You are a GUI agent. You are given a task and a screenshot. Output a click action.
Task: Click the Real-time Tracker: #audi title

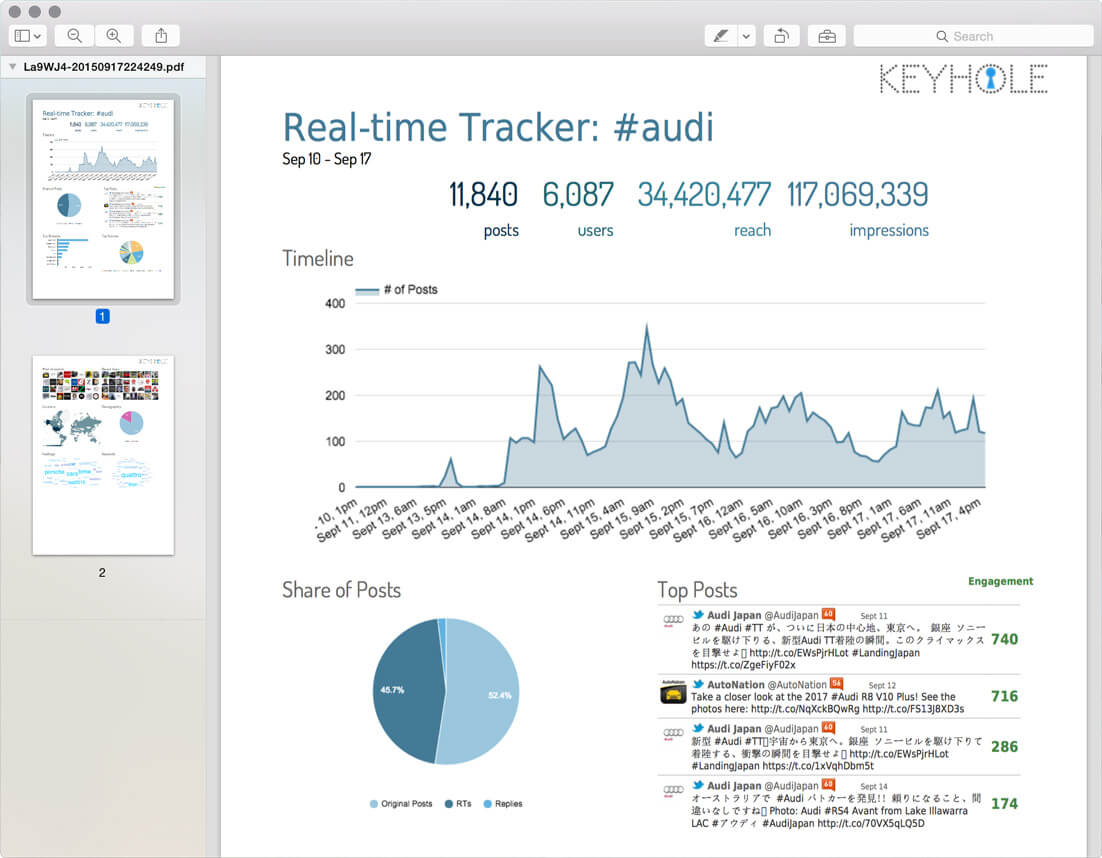498,127
